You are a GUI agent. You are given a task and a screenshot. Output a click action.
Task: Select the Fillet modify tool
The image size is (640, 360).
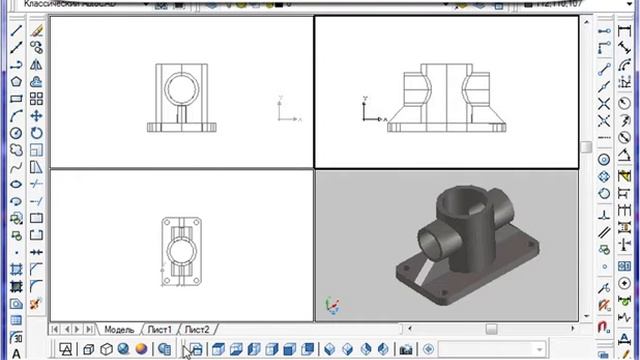pyautogui.click(x=36, y=287)
